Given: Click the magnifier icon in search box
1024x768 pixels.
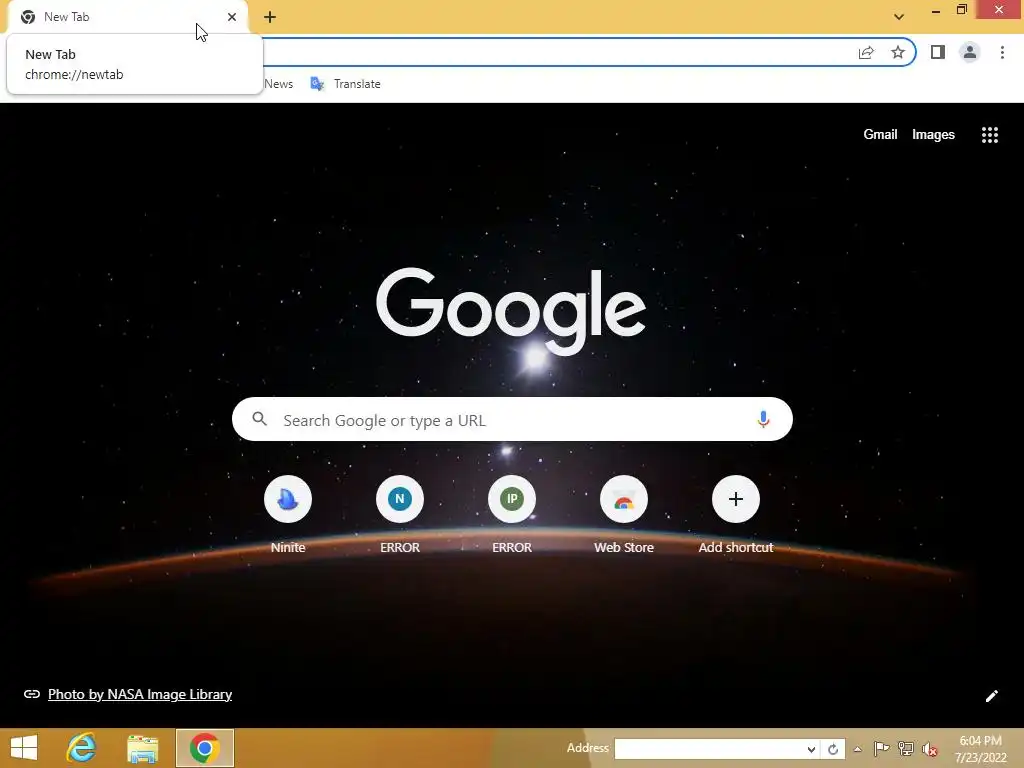Looking at the screenshot, I should pos(259,419).
